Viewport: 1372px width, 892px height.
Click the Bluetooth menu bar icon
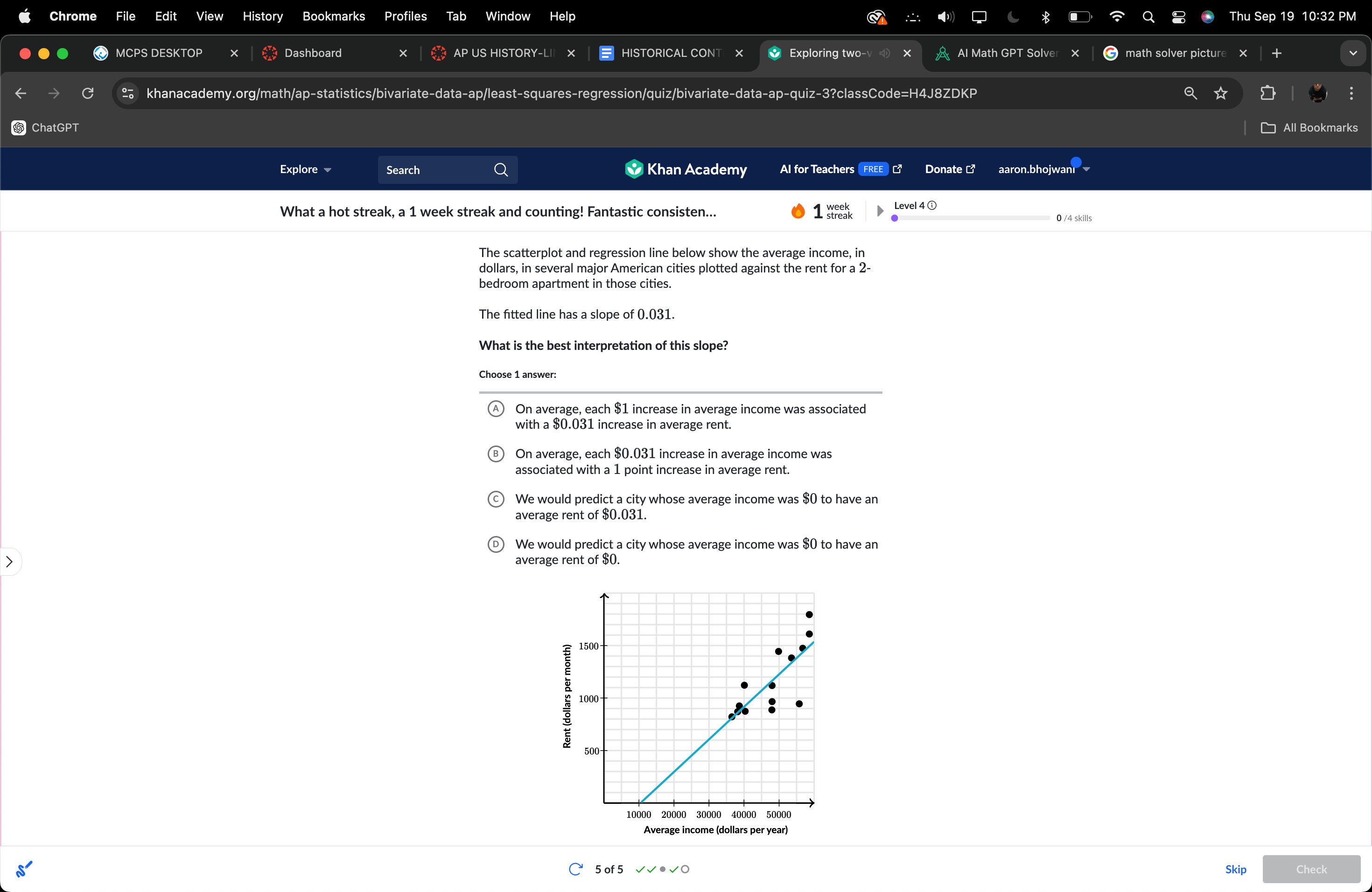click(x=1046, y=17)
